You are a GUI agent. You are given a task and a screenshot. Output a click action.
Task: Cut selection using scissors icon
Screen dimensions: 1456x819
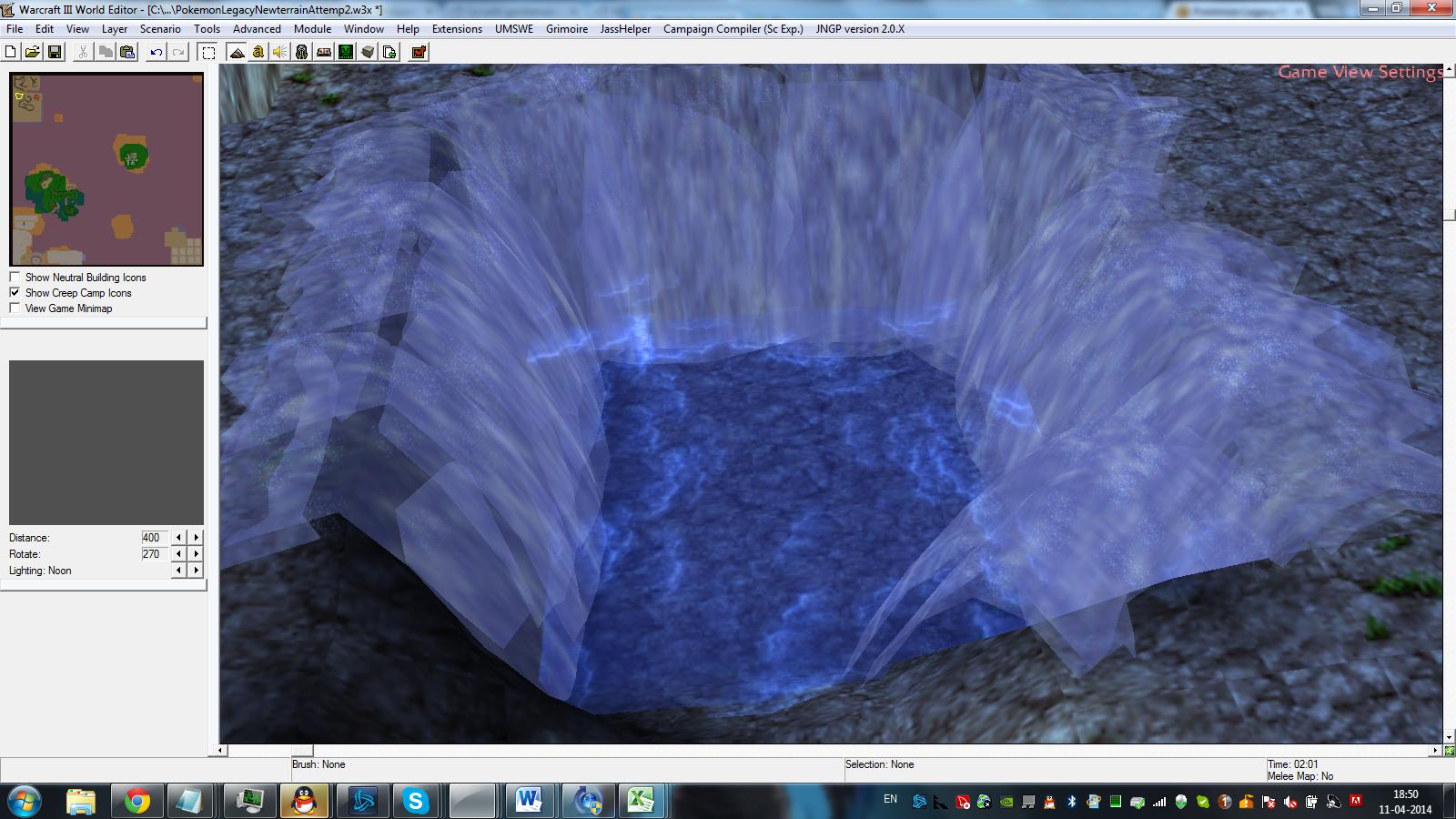[x=83, y=53]
